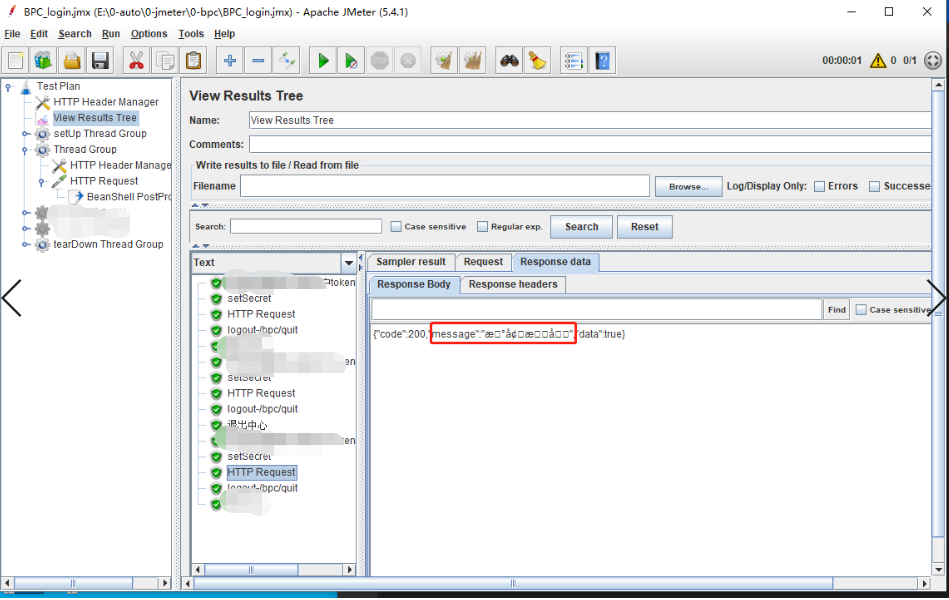Click the Open file folder icon

tap(72, 61)
